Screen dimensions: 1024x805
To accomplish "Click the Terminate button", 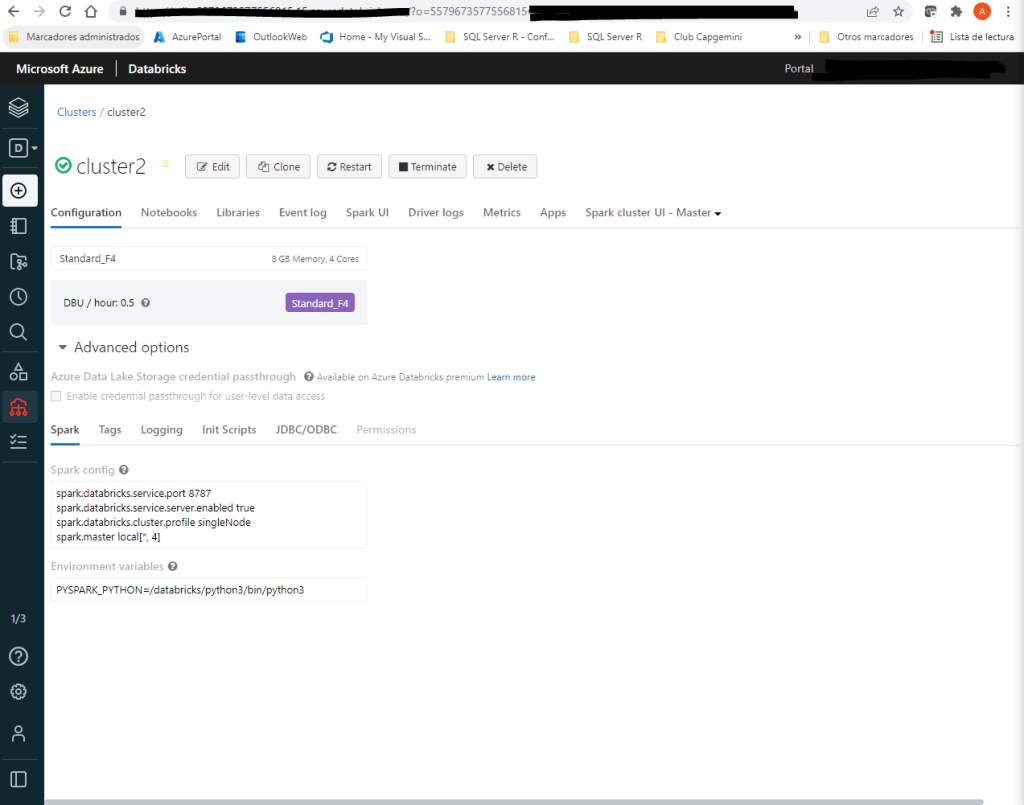I will pos(427,167).
